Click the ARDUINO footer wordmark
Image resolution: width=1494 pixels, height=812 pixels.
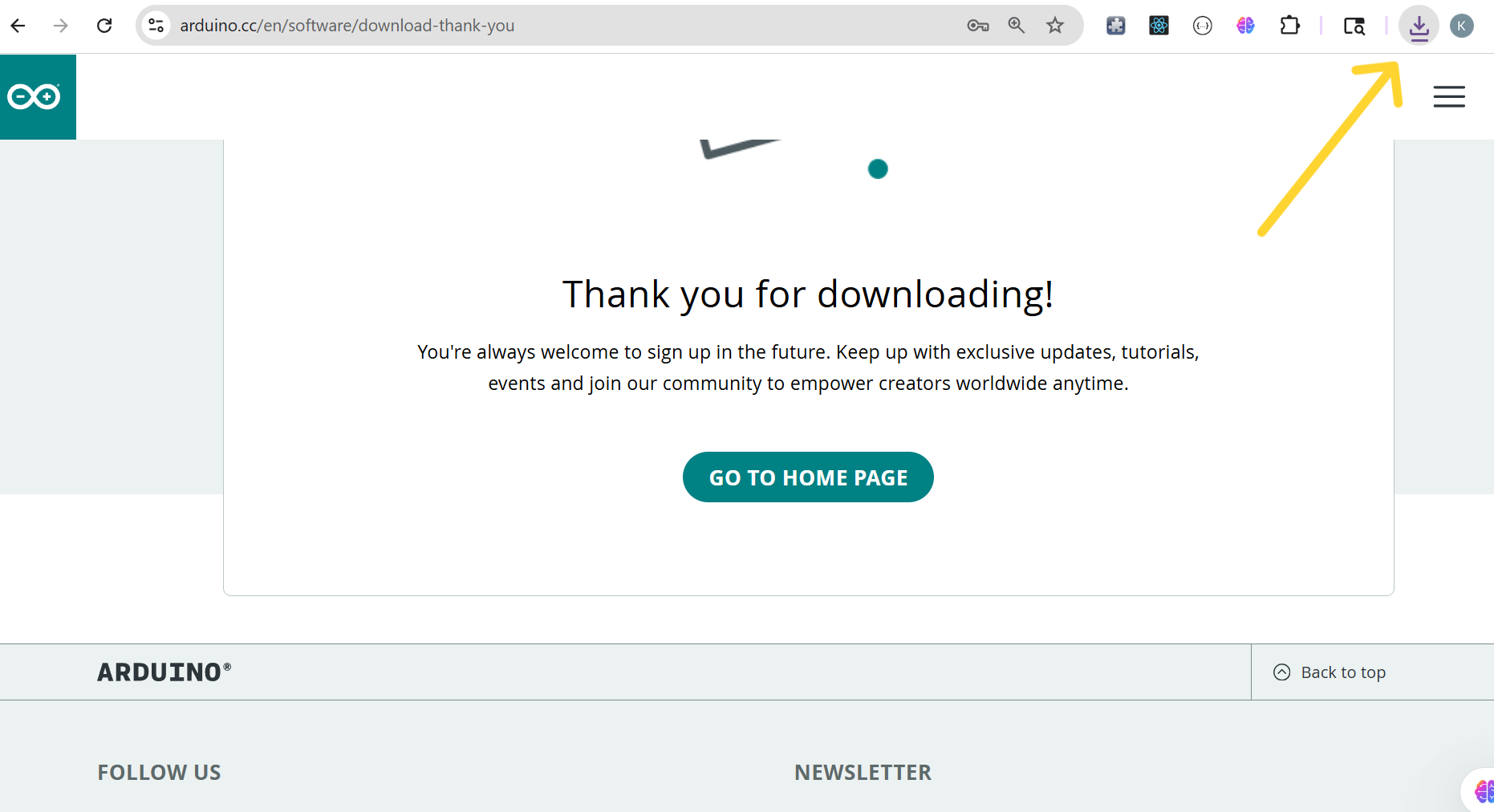pos(164,672)
